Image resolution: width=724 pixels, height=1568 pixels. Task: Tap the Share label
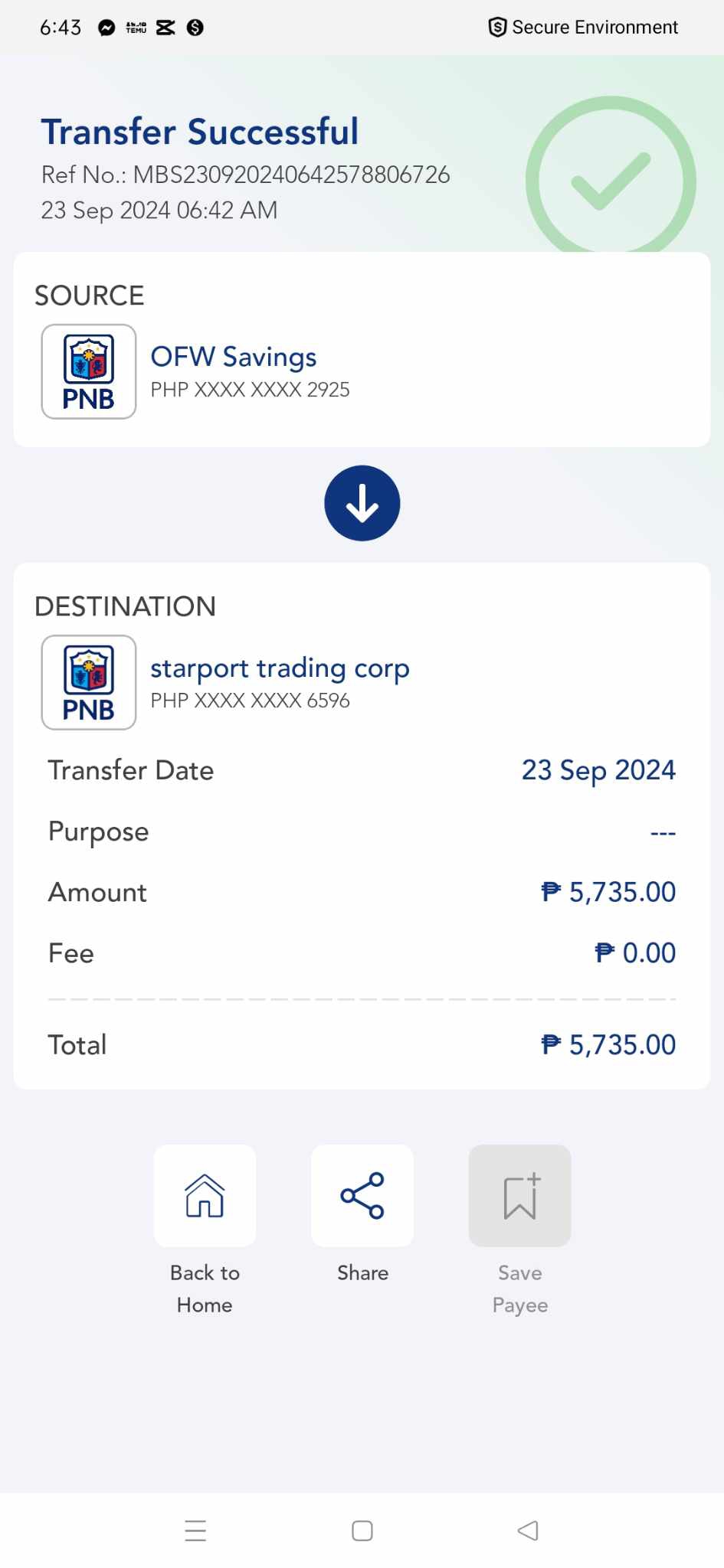tap(362, 1272)
